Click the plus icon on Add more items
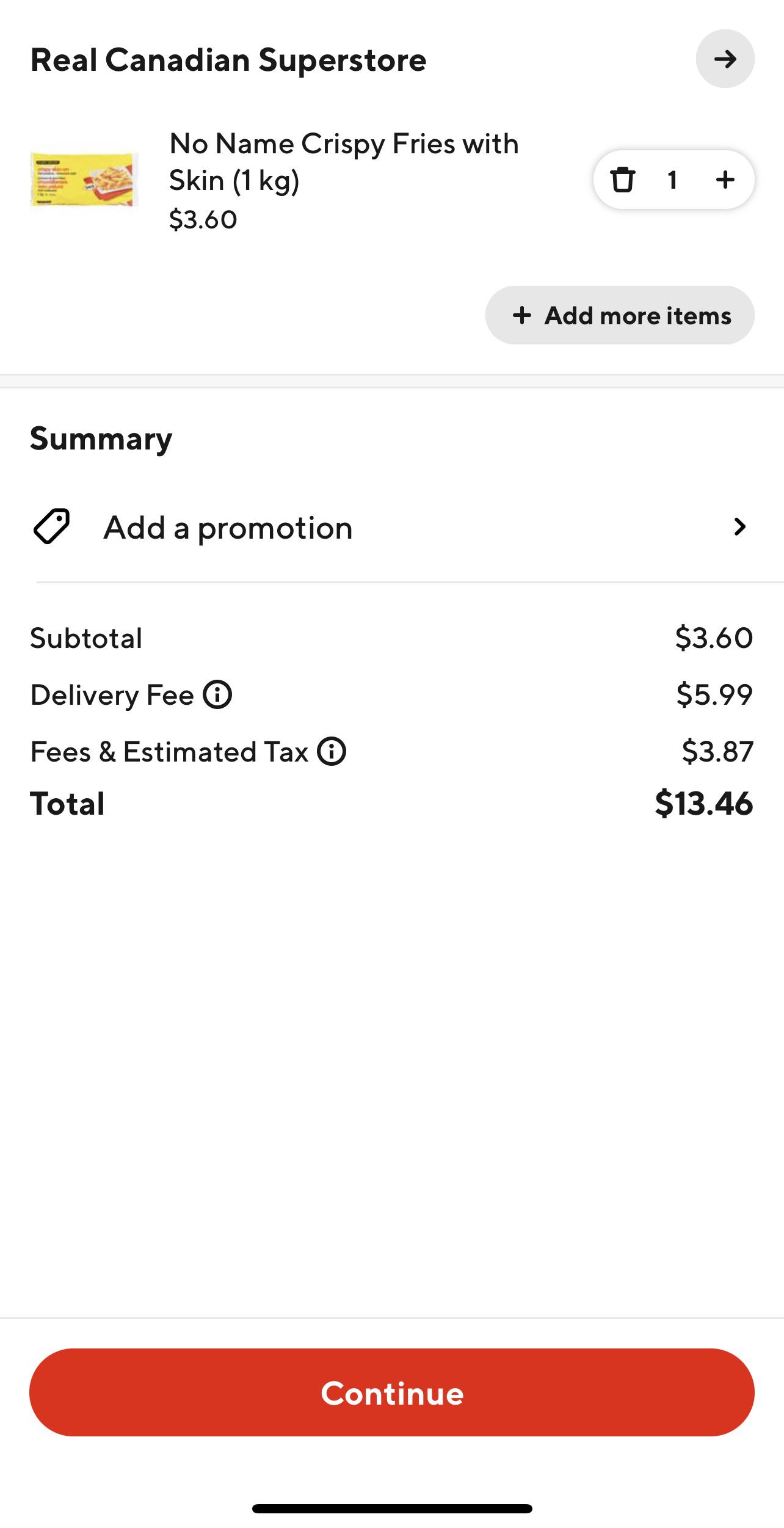This screenshot has height=1528, width=784. click(522, 315)
